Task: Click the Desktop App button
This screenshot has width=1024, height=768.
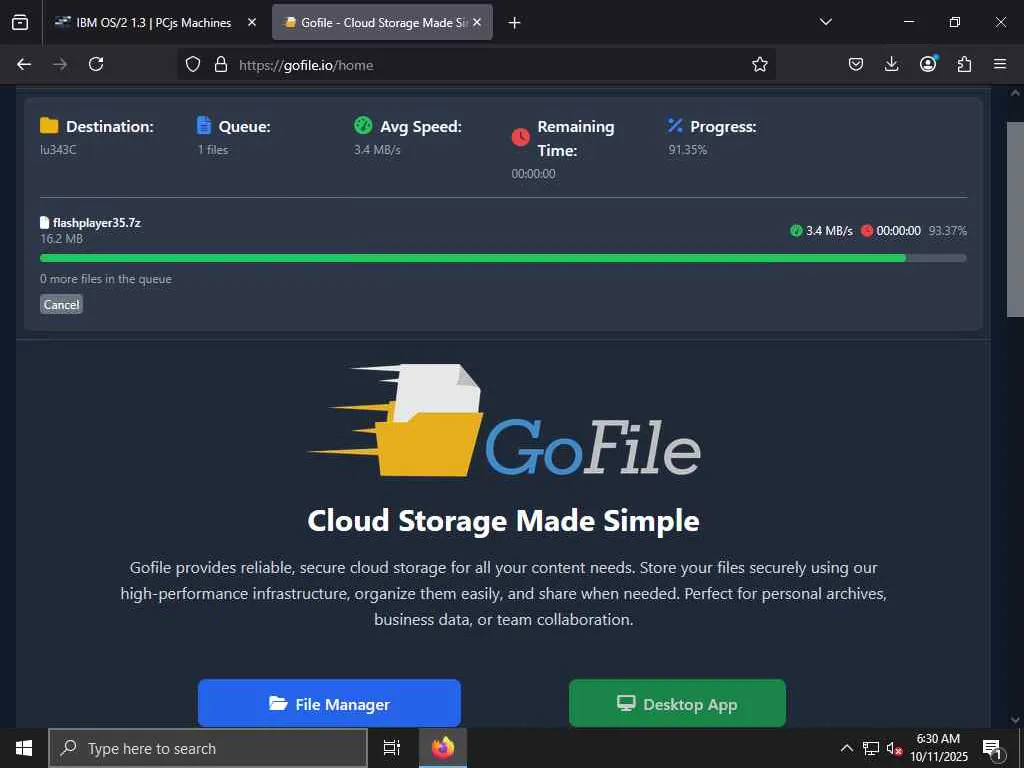Action: (677, 703)
